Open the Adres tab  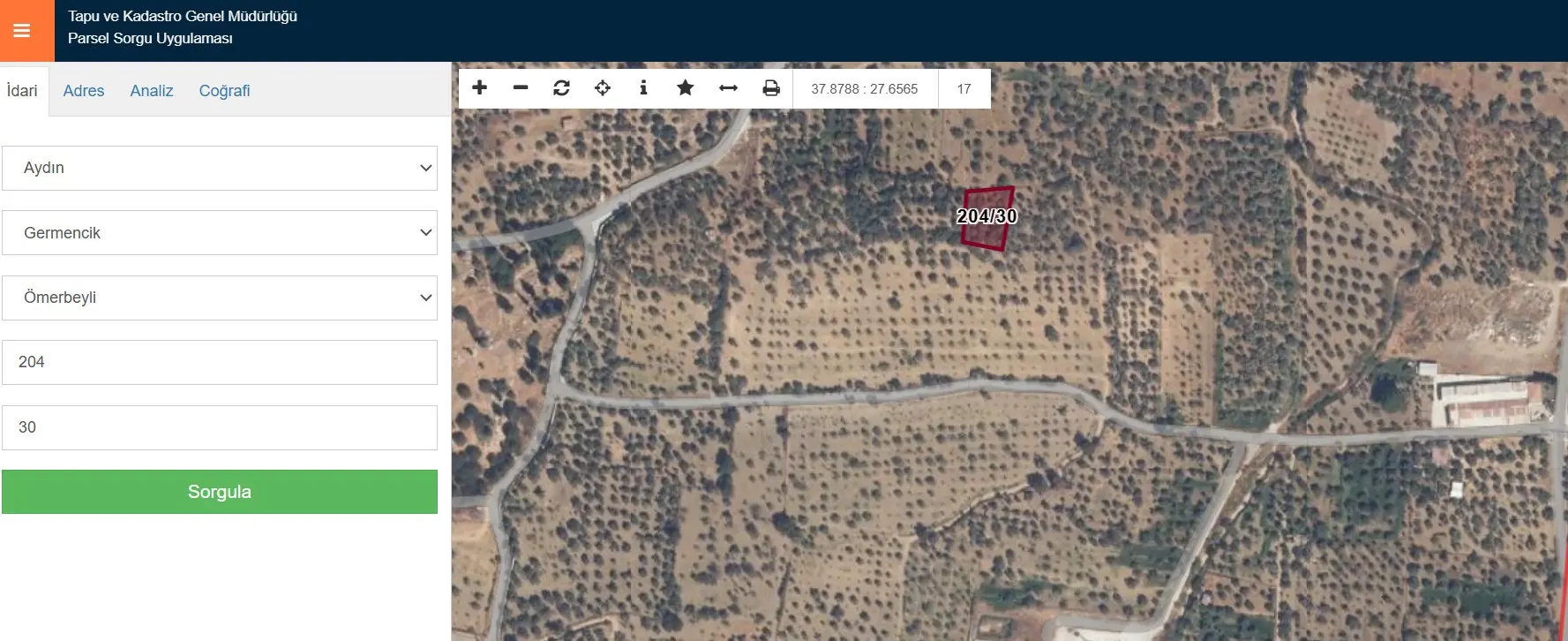click(x=84, y=91)
